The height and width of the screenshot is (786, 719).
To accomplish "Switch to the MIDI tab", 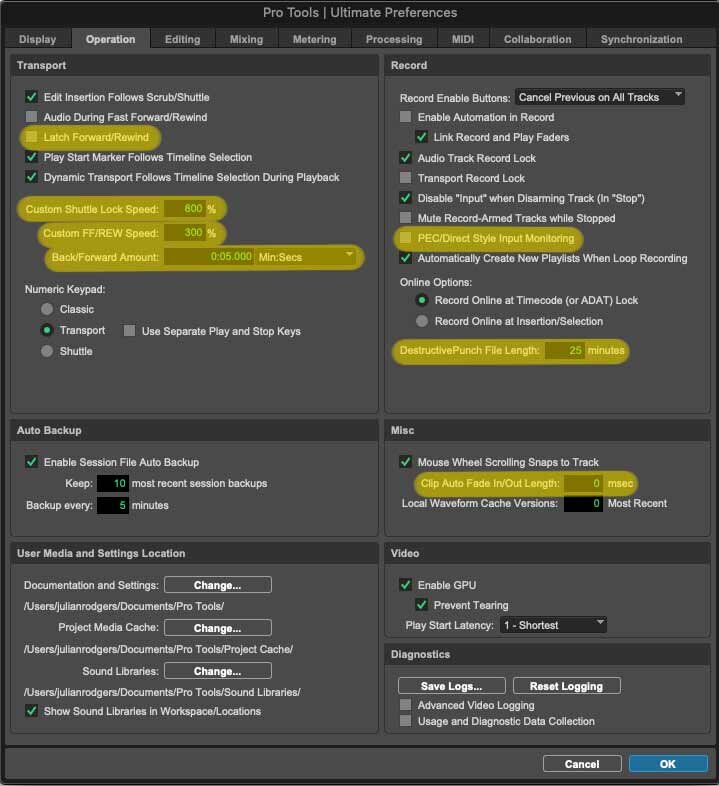I will click(463, 39).
